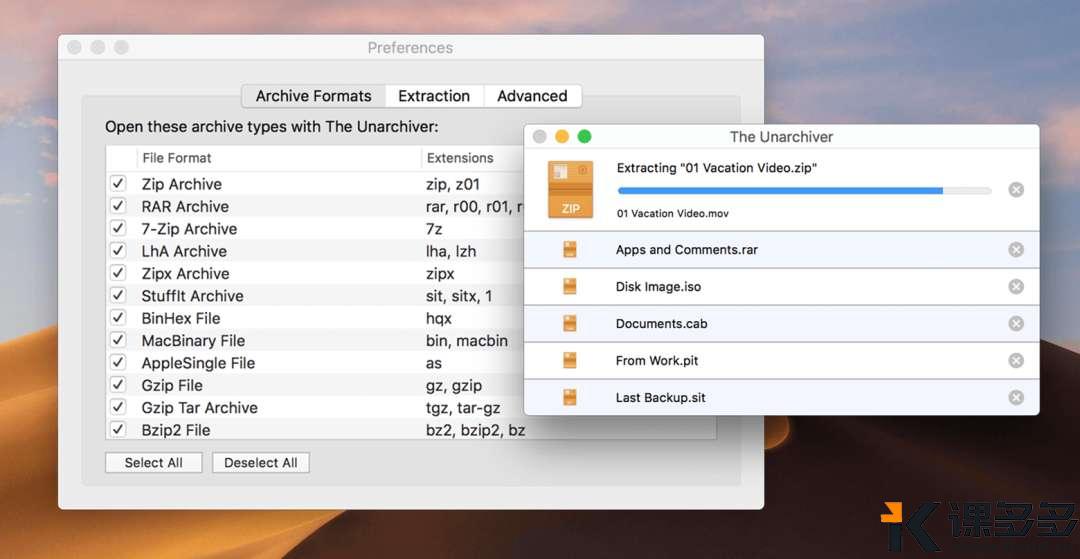
Task: Select Disk Image.iso queue row
Action: pos(781,286)
